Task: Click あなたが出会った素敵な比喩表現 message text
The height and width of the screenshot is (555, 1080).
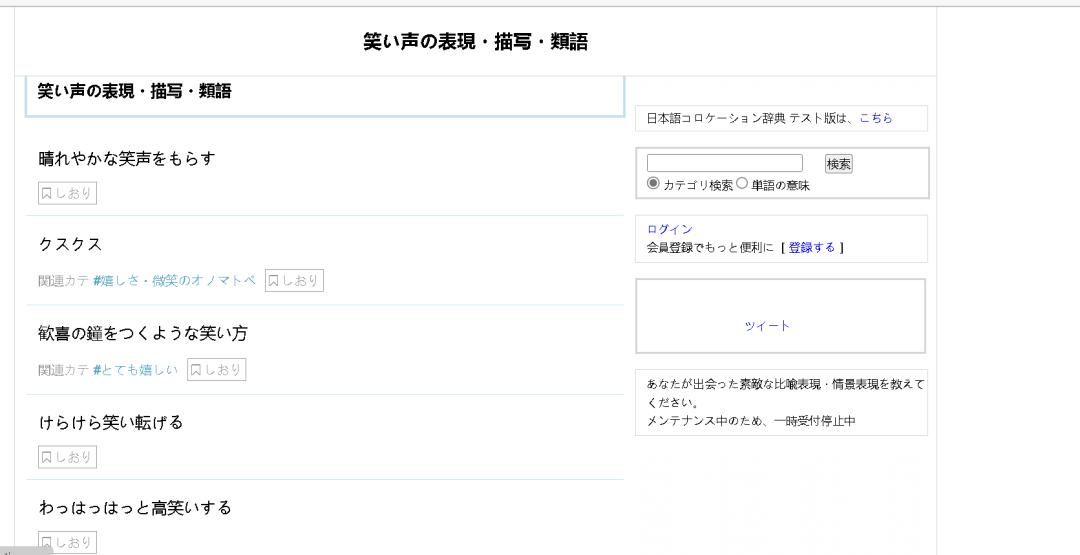Action: click(785, 393)
